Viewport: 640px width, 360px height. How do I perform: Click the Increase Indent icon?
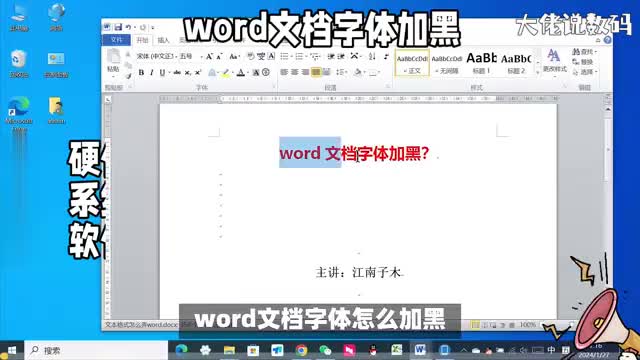coord(341,56)
